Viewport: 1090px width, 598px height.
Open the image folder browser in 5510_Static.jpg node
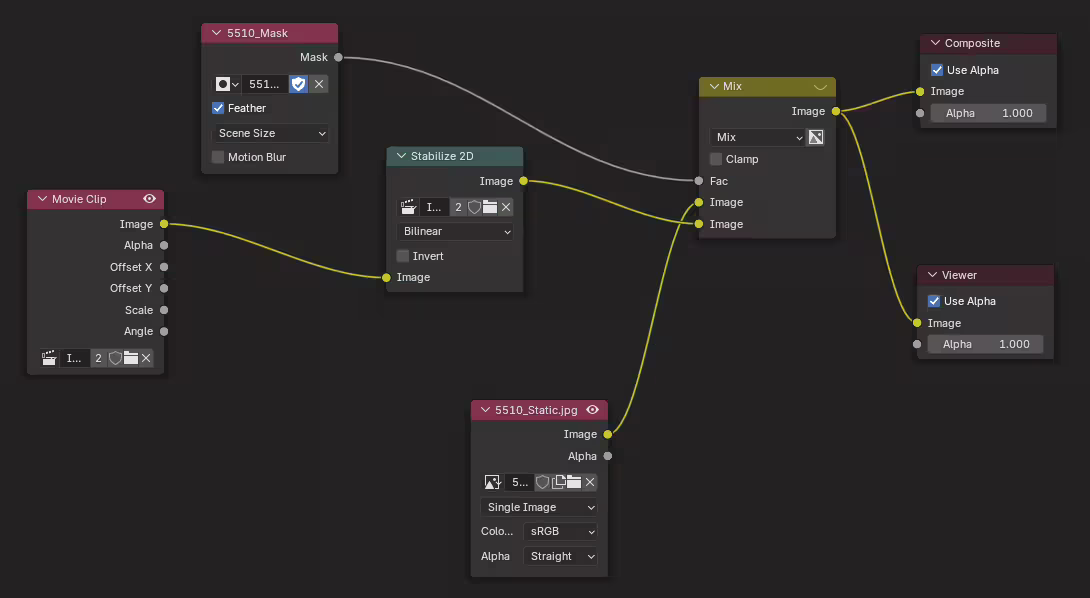point(574,482)
